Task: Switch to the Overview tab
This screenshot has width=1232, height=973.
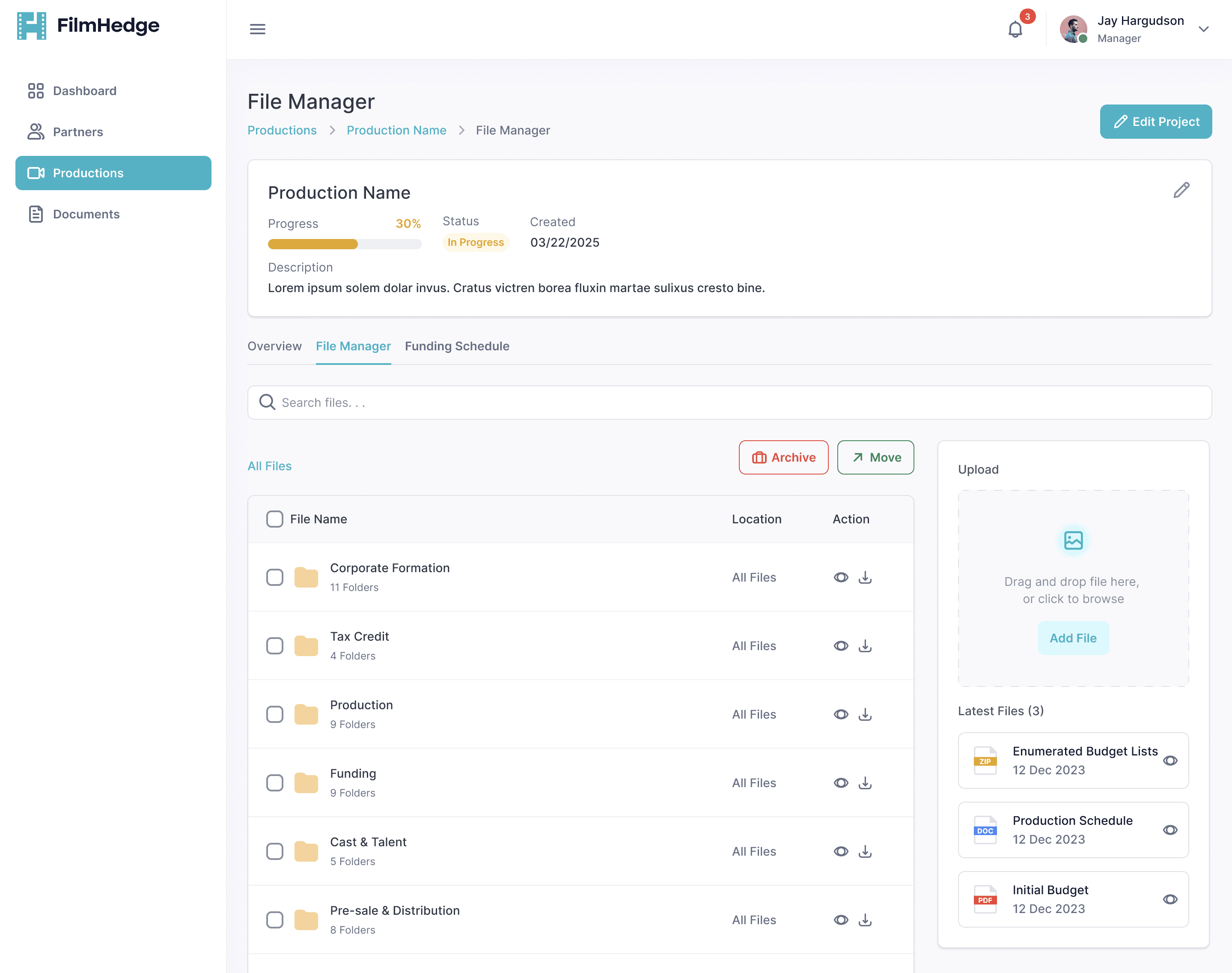Action: [274, 346]
